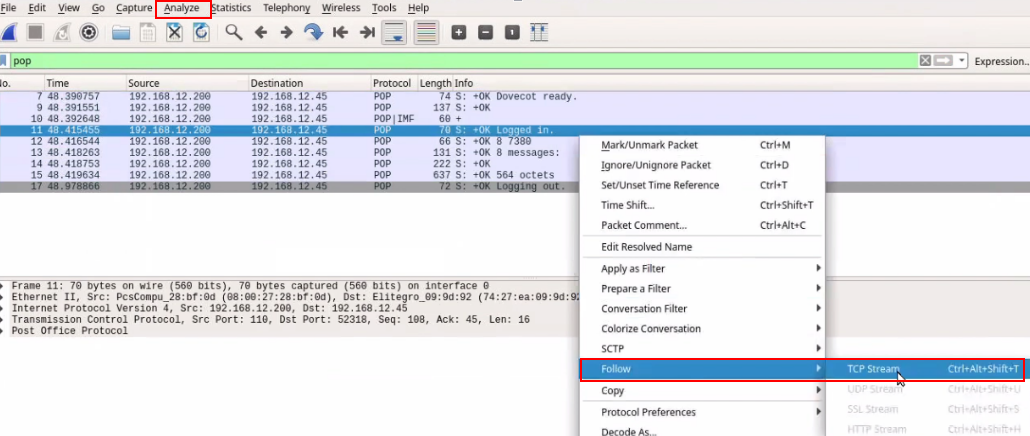Close the capture file
The height and width of the screenshot is (436, 1030).
point(174,32)
